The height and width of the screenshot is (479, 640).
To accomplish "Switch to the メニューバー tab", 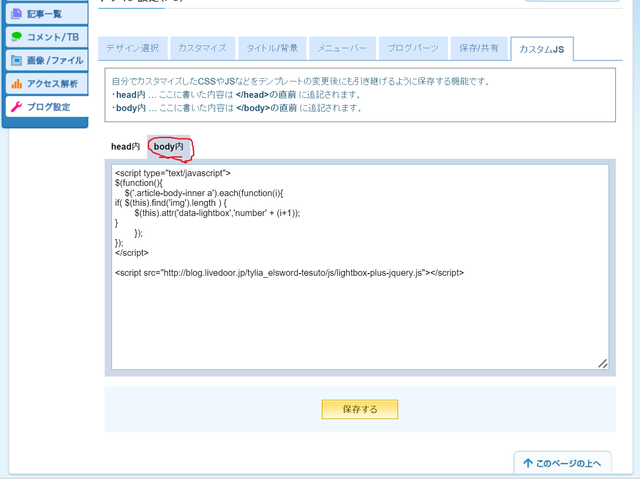I will (342, 48).
